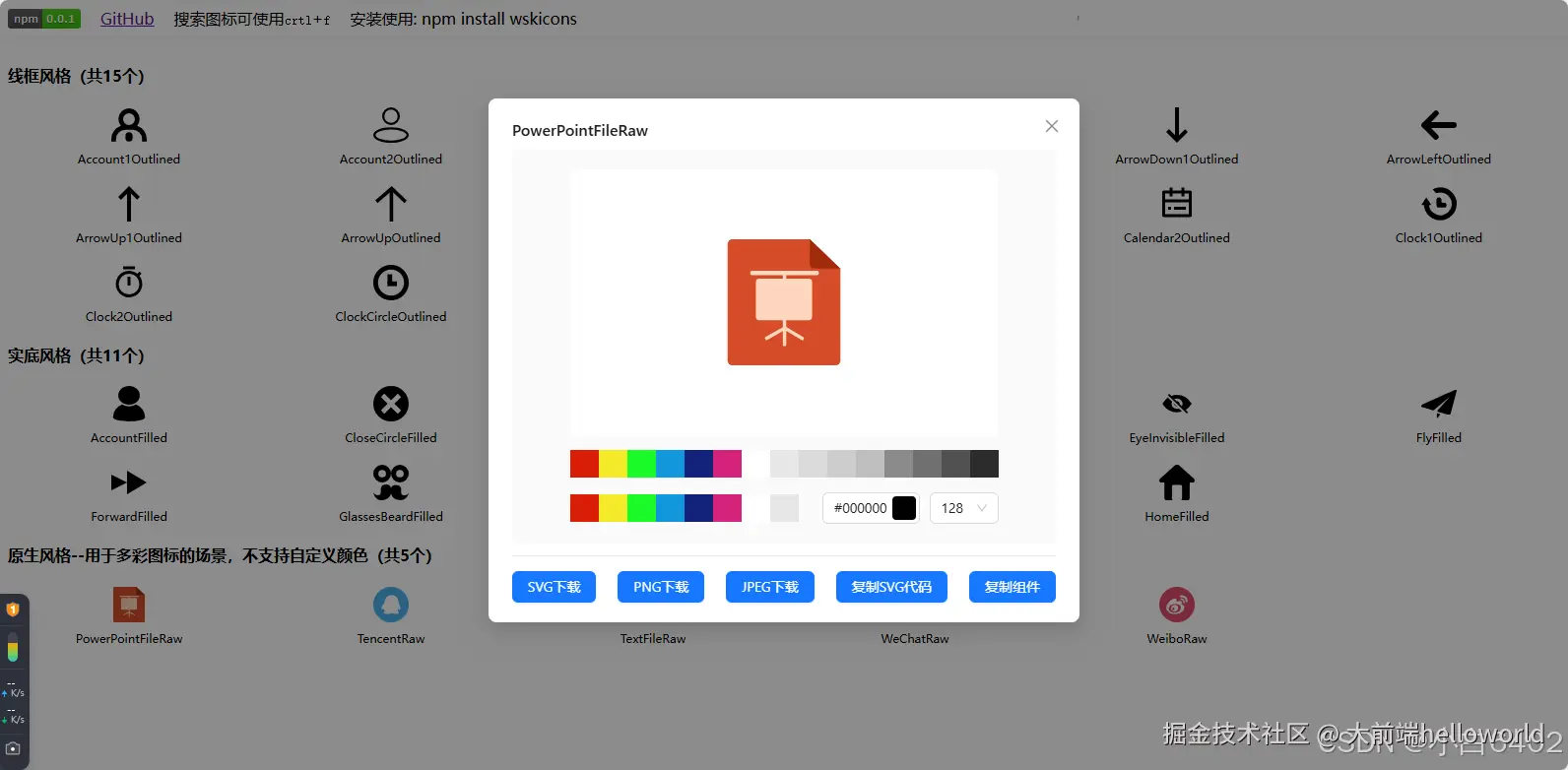Click the orange shield icon in side widget
The image size is (1568, 770).
(13, 610)
